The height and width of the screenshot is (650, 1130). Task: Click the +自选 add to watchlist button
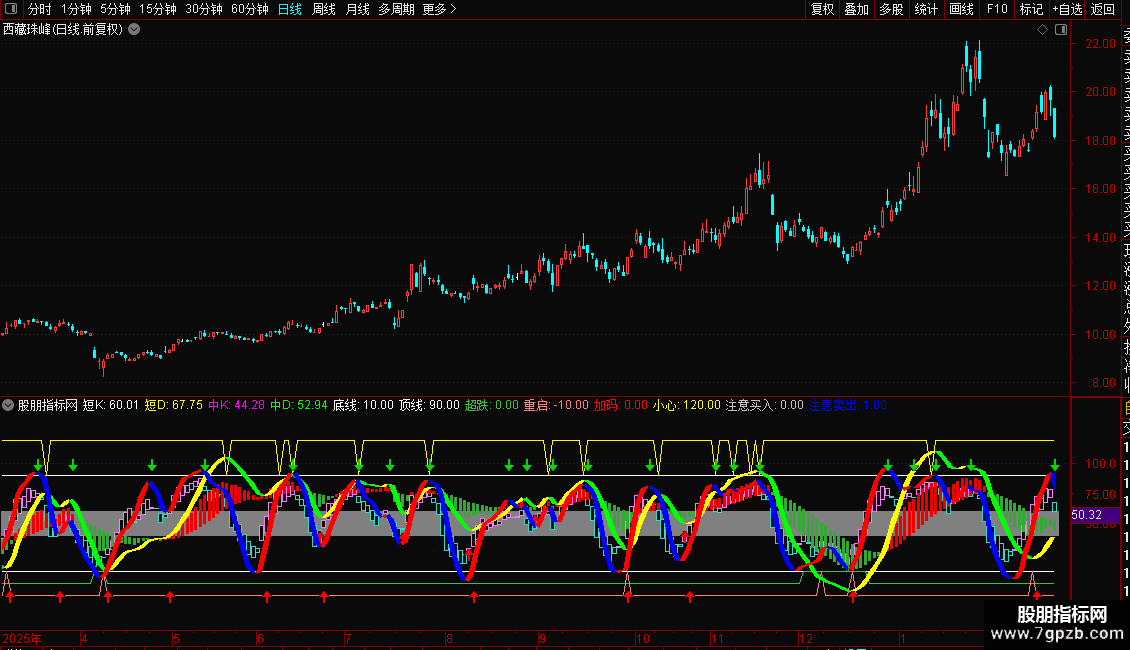(x=1067, y=9)
